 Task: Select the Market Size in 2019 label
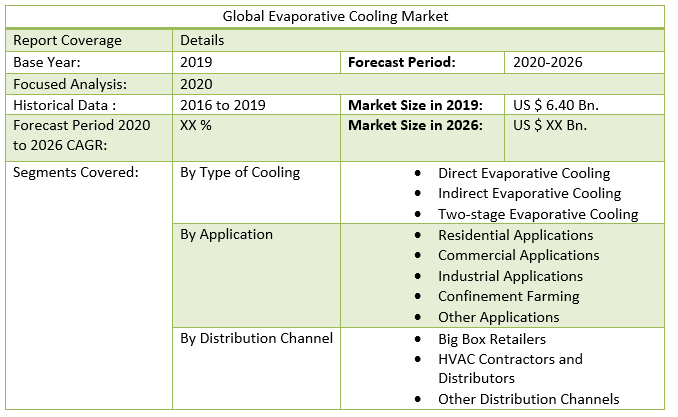click(x=415, y=105)
